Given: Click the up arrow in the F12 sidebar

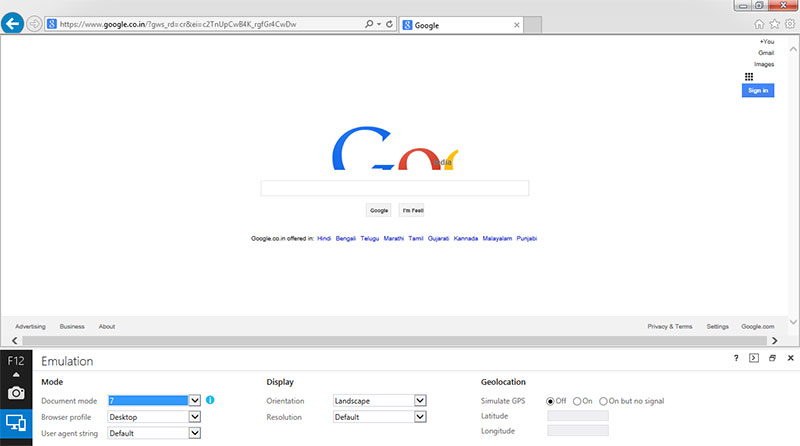Looking at the screenshot, I should [x=16, y=375].
